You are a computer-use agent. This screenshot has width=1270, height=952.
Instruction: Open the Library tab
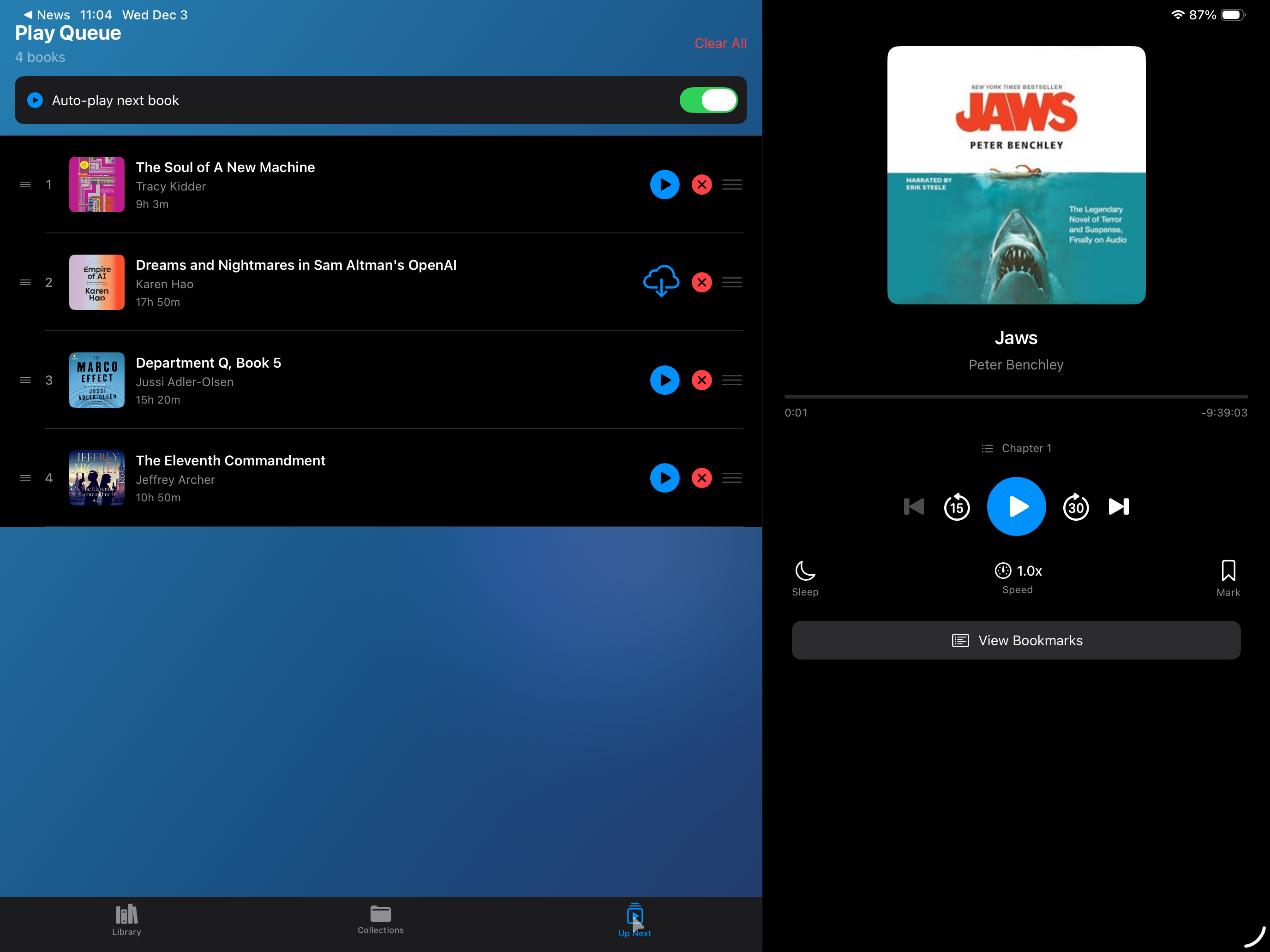coord(126,920)
